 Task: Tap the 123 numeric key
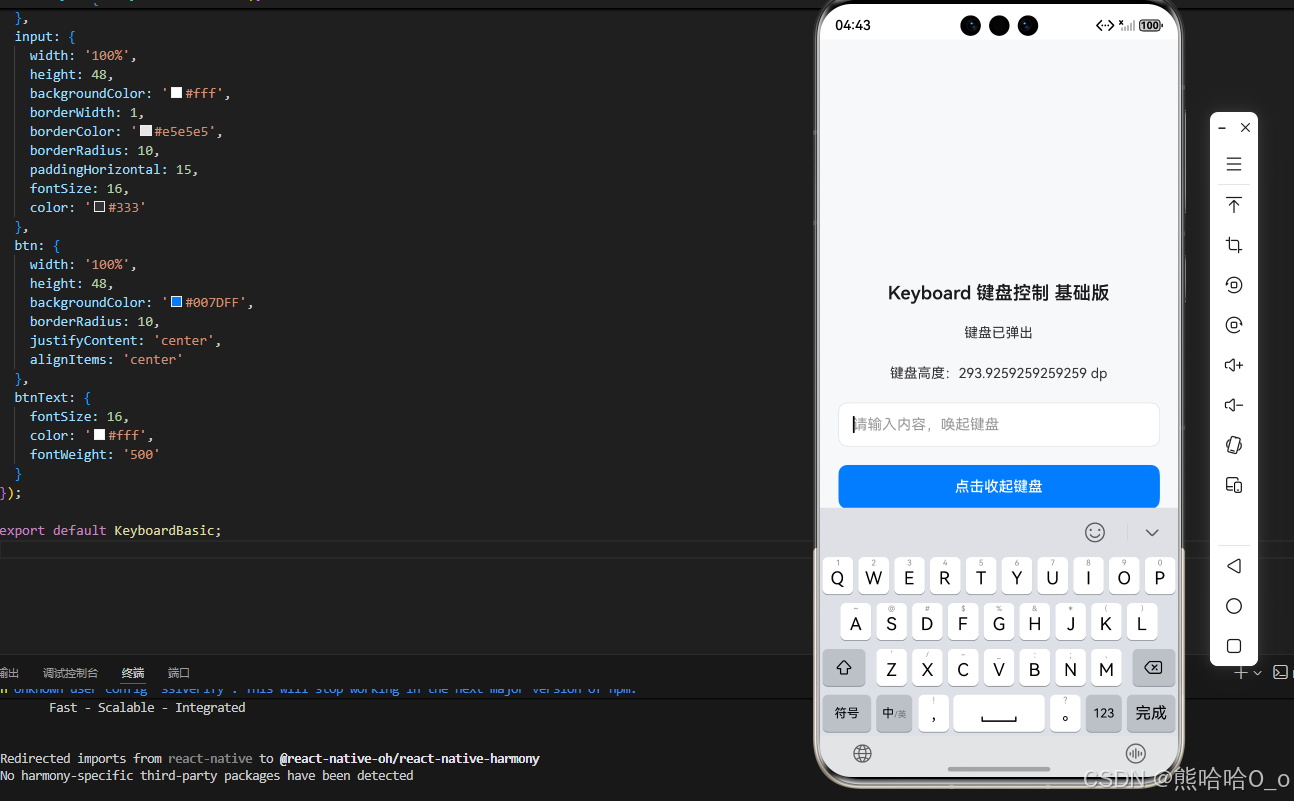click(x=1104, y=713)
